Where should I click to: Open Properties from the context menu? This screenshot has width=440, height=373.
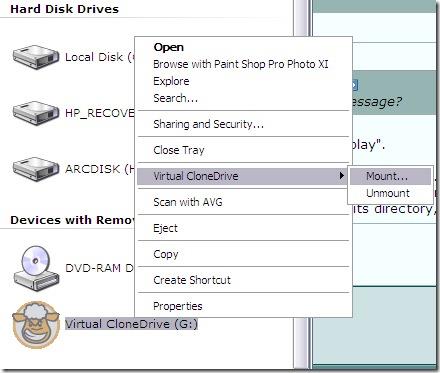[x=178, y=306]
